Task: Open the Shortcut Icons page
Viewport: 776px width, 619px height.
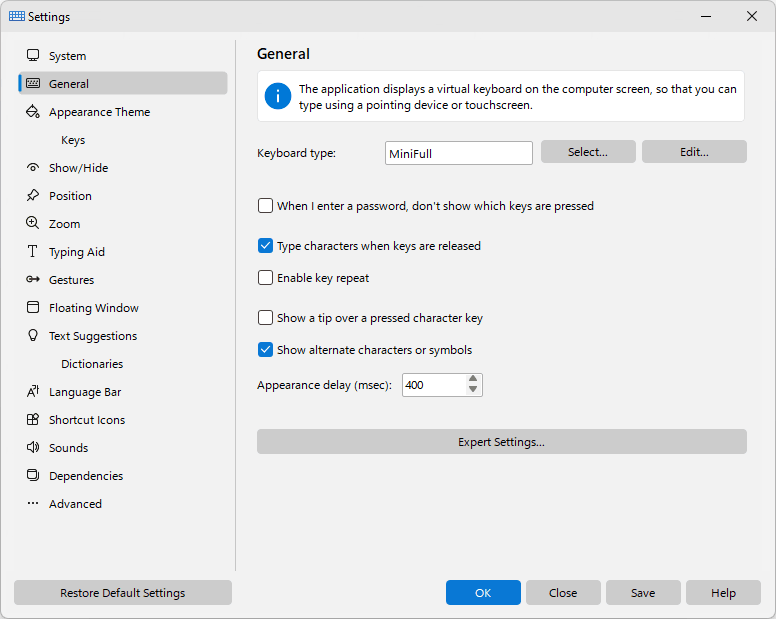Action: click(x=123, y=419)
